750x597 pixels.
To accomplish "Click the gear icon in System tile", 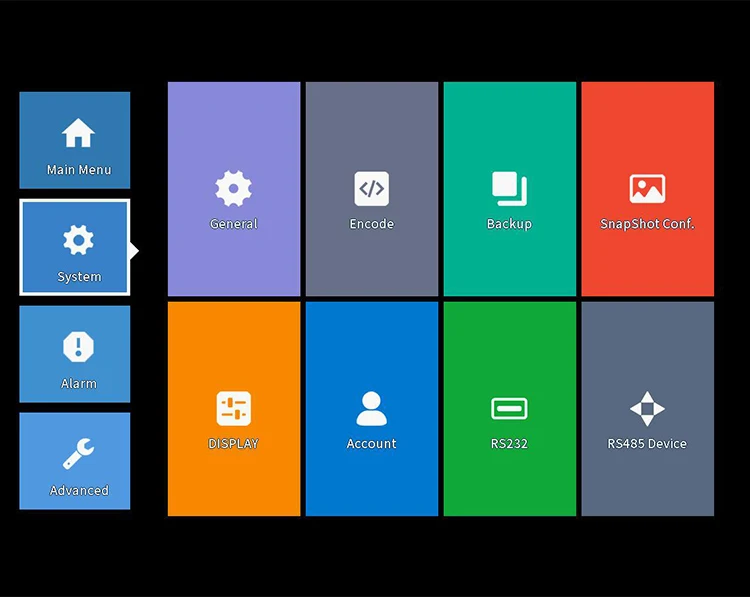I will (x=78, y=240).
